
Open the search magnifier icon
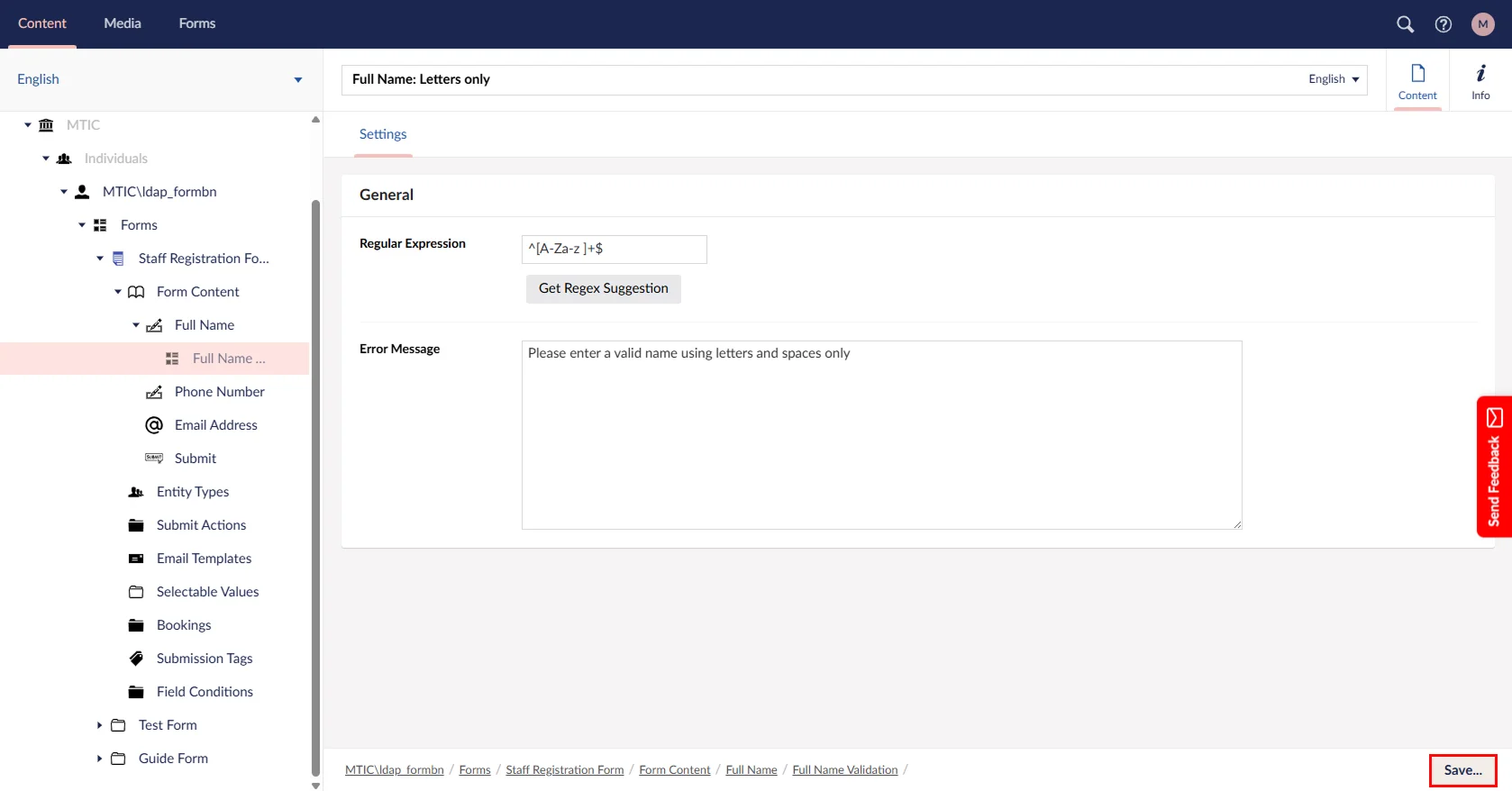click(x=1405, y=24)
